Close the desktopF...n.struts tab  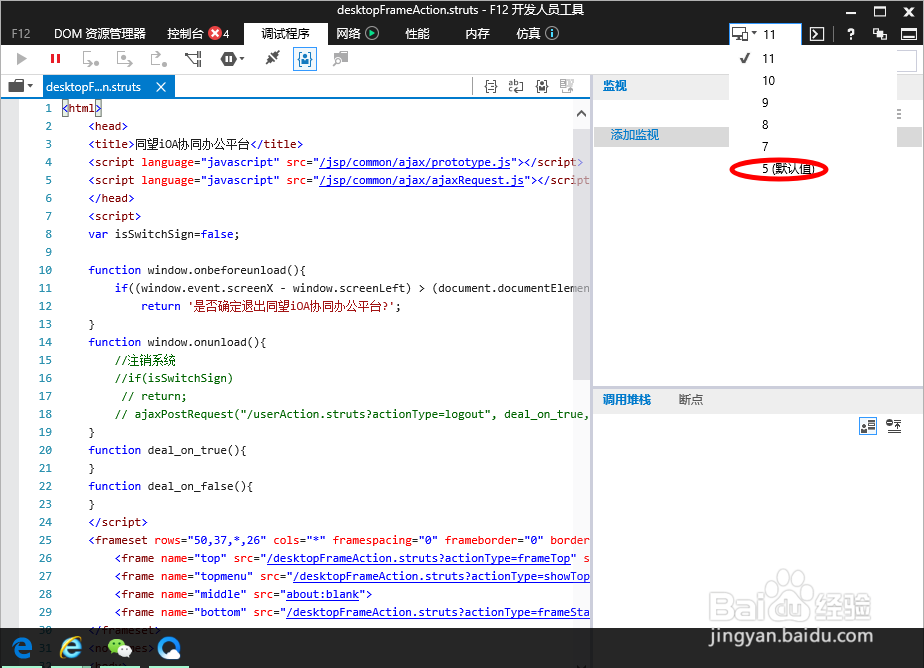tap(161, 87)
